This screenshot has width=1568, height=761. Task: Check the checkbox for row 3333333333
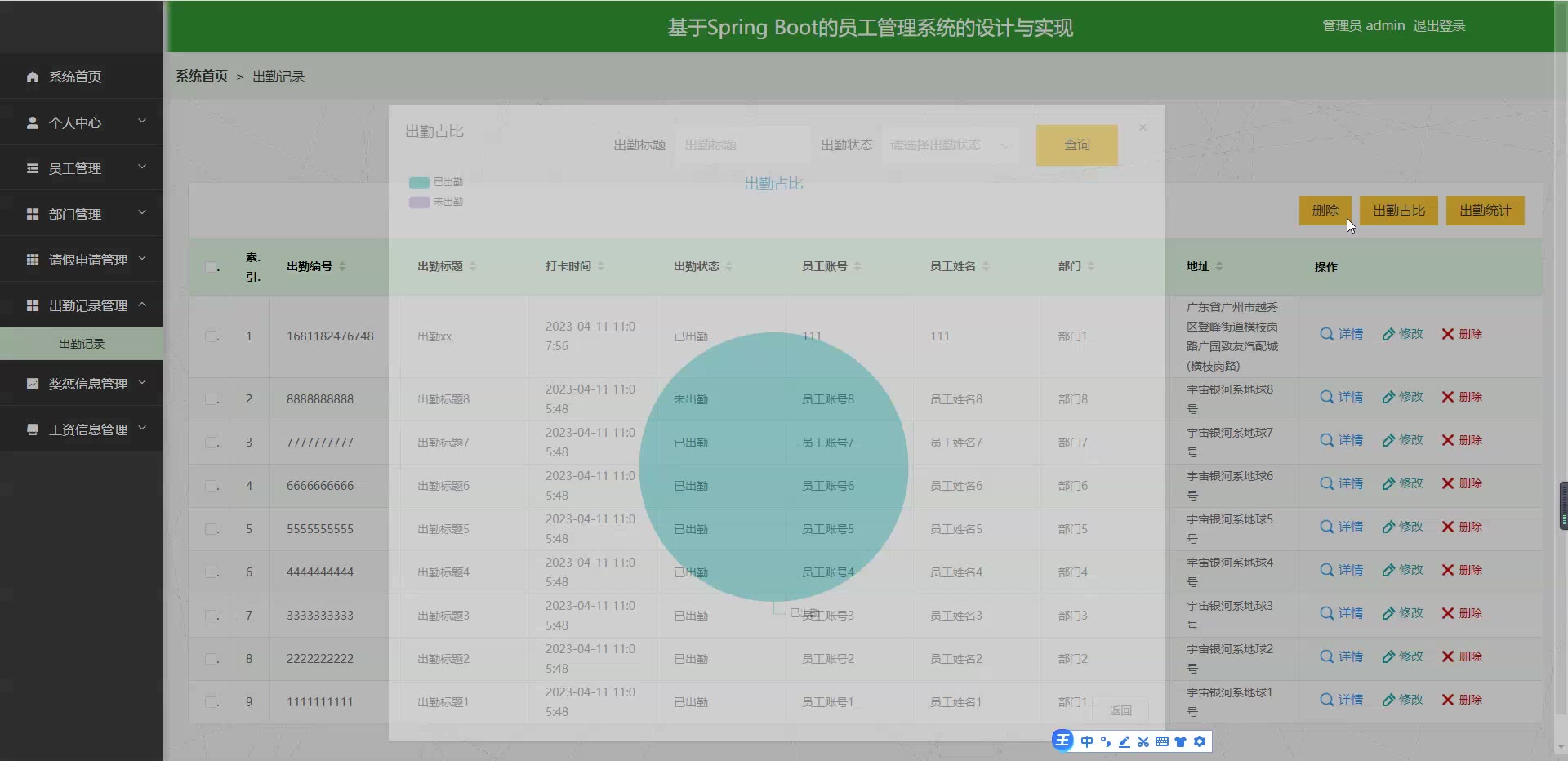(x=211, y=616)
